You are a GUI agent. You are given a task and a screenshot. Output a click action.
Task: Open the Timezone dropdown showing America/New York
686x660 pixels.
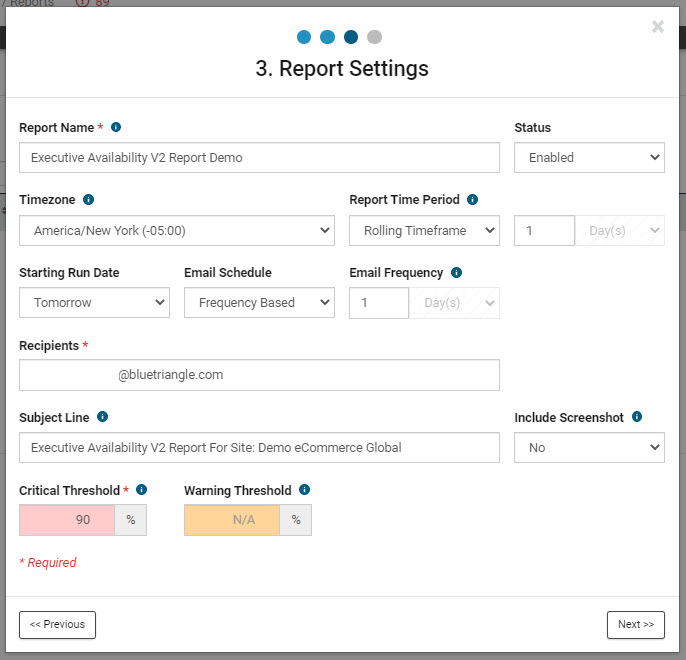coord(177,230)
